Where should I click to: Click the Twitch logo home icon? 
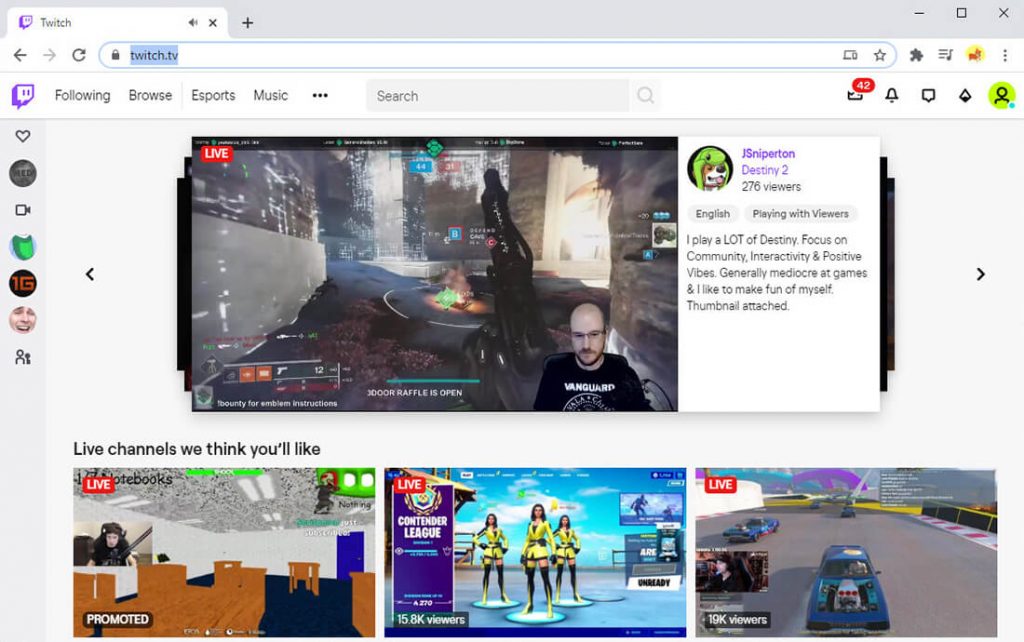tap(23, 95)
